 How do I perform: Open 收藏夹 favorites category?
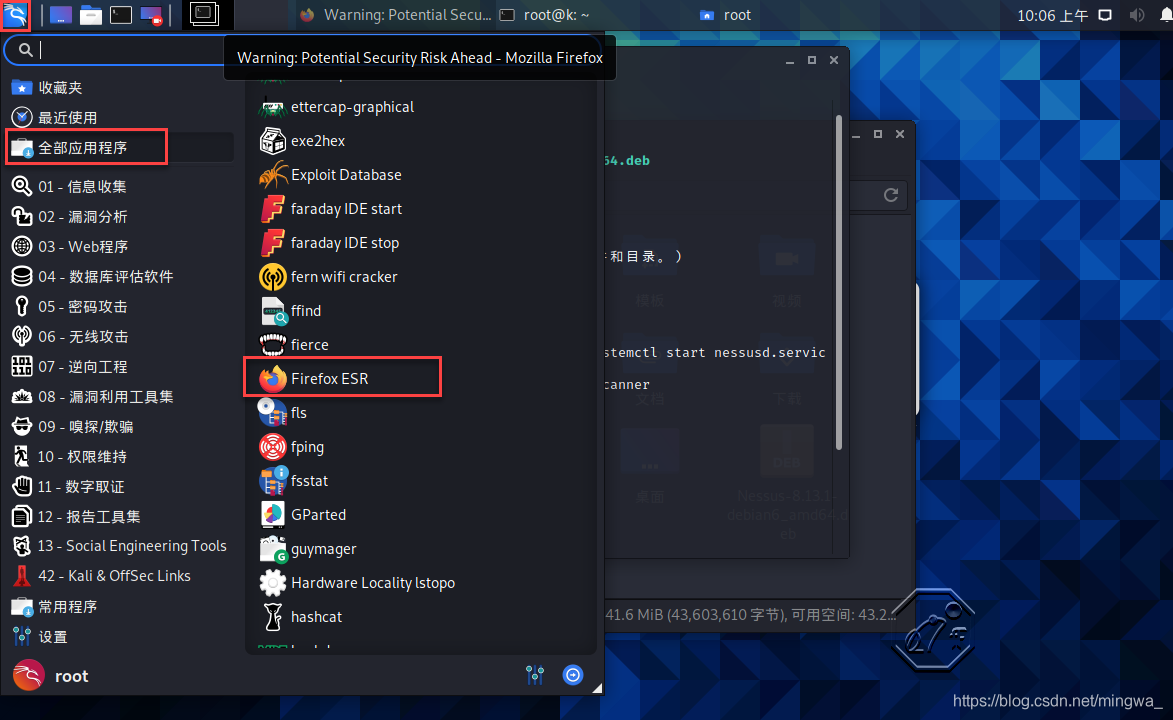click(x=120, y=88)
